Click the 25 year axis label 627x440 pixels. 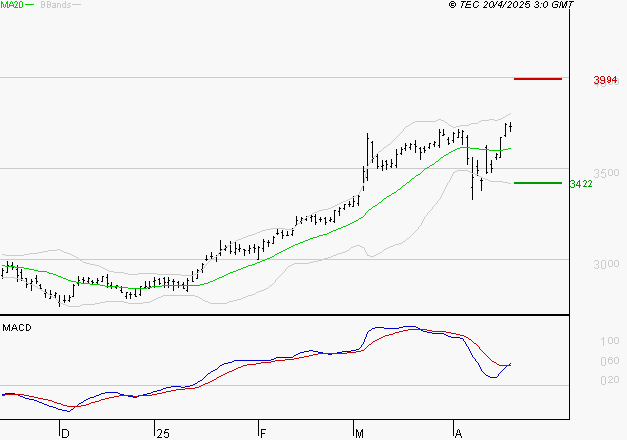coord(163,433)
